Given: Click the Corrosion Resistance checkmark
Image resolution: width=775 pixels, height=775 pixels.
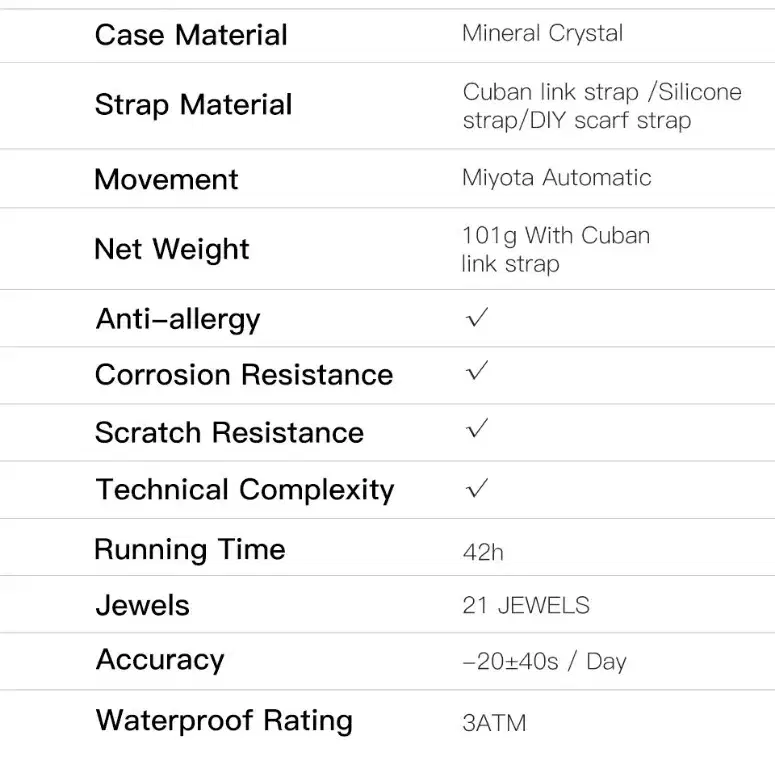Looking at the screenshot, I should point(477,371).
